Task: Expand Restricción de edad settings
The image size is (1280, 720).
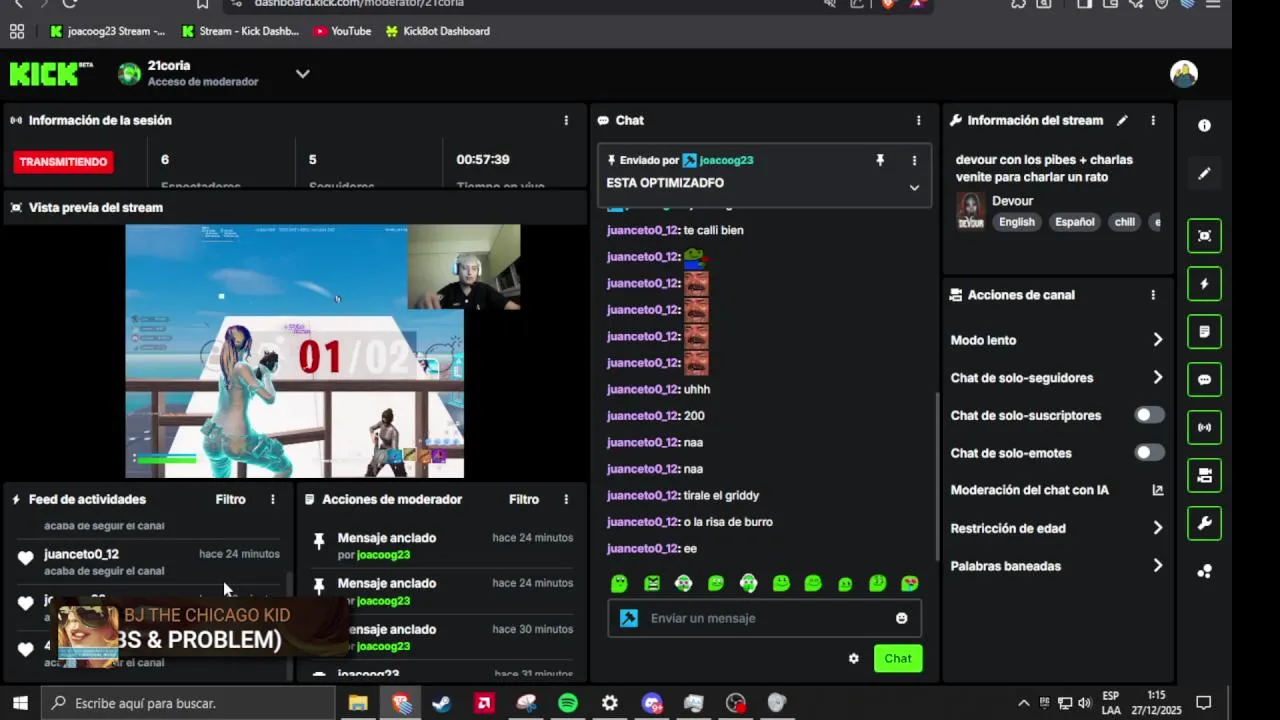Action: pos(1158,528)
